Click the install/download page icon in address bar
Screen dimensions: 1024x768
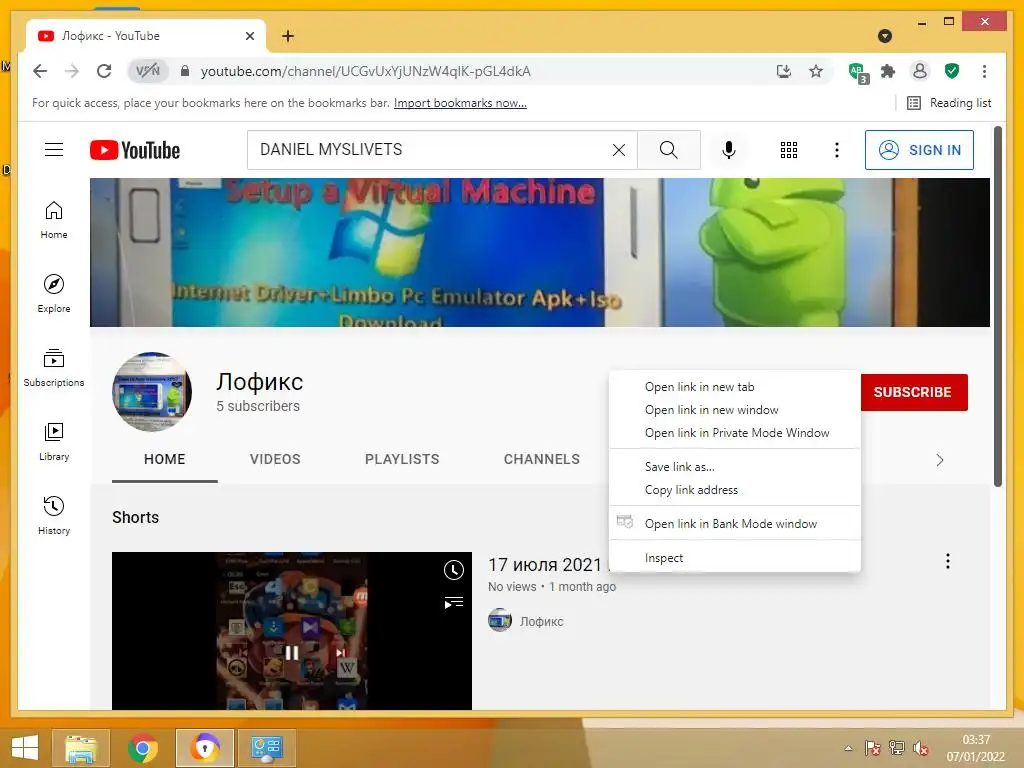784,71
